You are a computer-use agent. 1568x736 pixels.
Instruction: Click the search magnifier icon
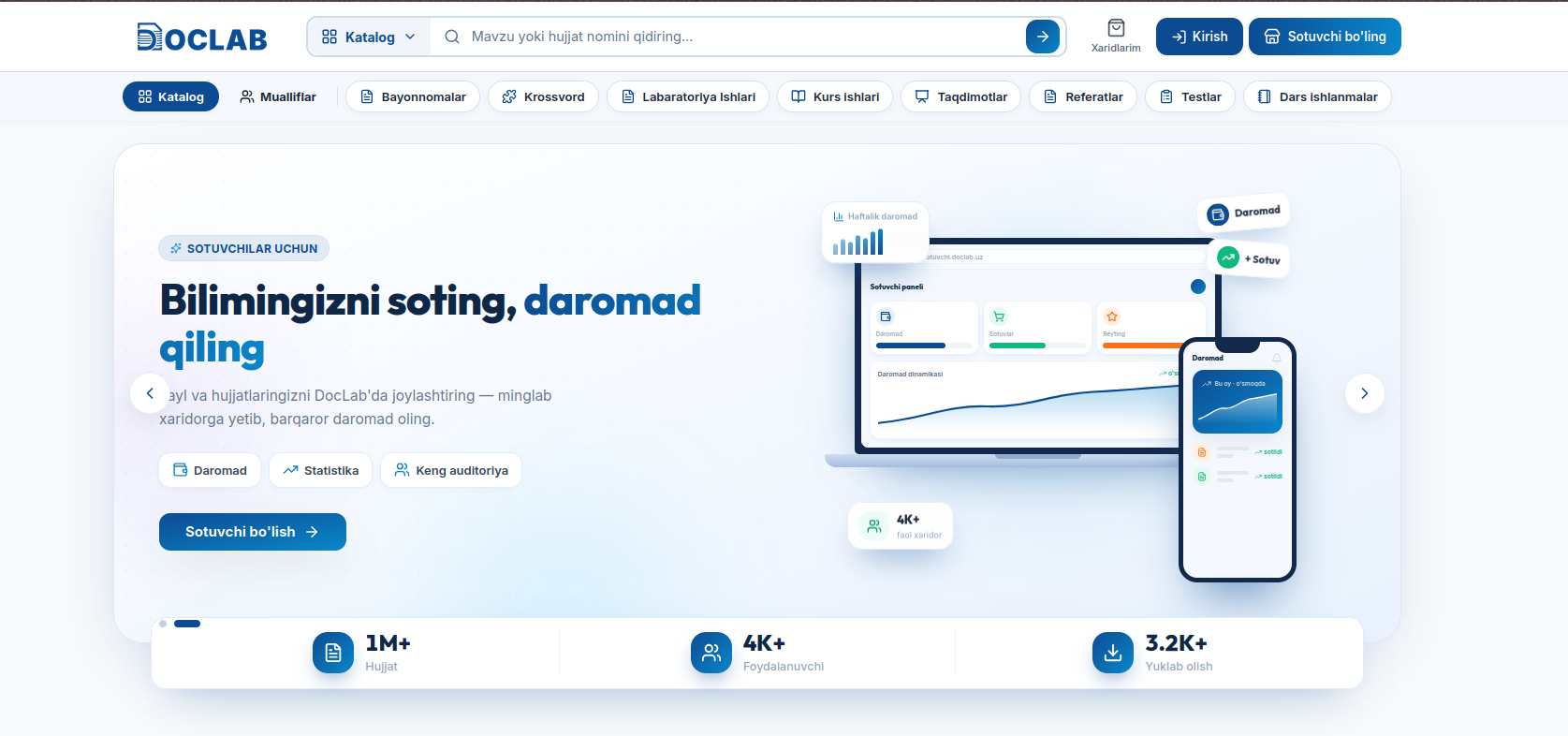point(452,37)
